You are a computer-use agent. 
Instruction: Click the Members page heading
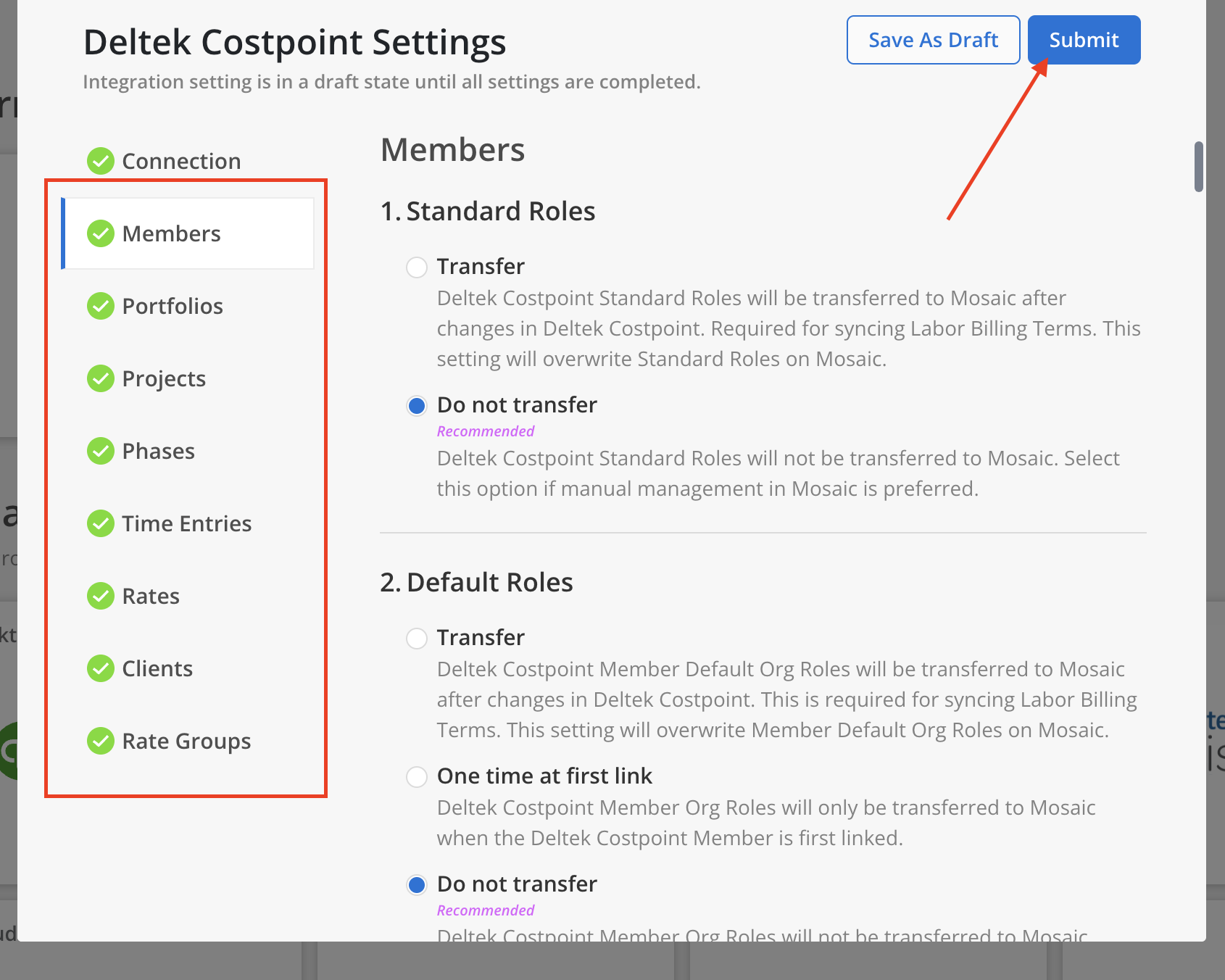452,150
